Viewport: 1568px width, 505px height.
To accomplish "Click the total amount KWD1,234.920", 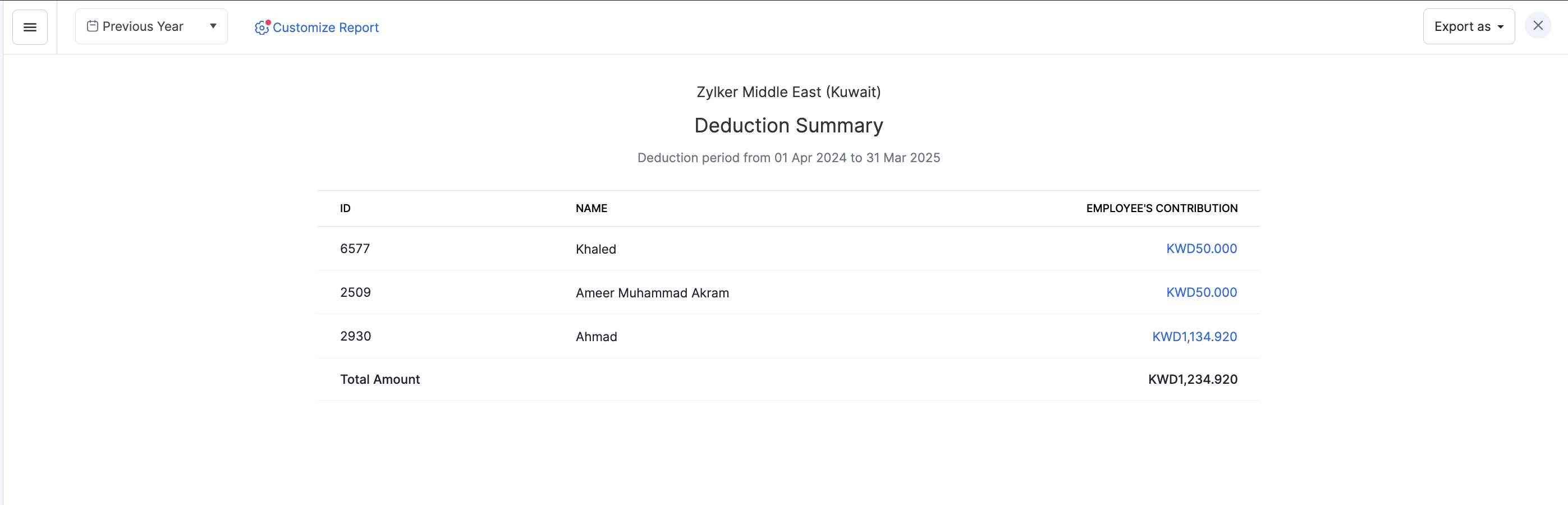I will tap(1192, 379).
